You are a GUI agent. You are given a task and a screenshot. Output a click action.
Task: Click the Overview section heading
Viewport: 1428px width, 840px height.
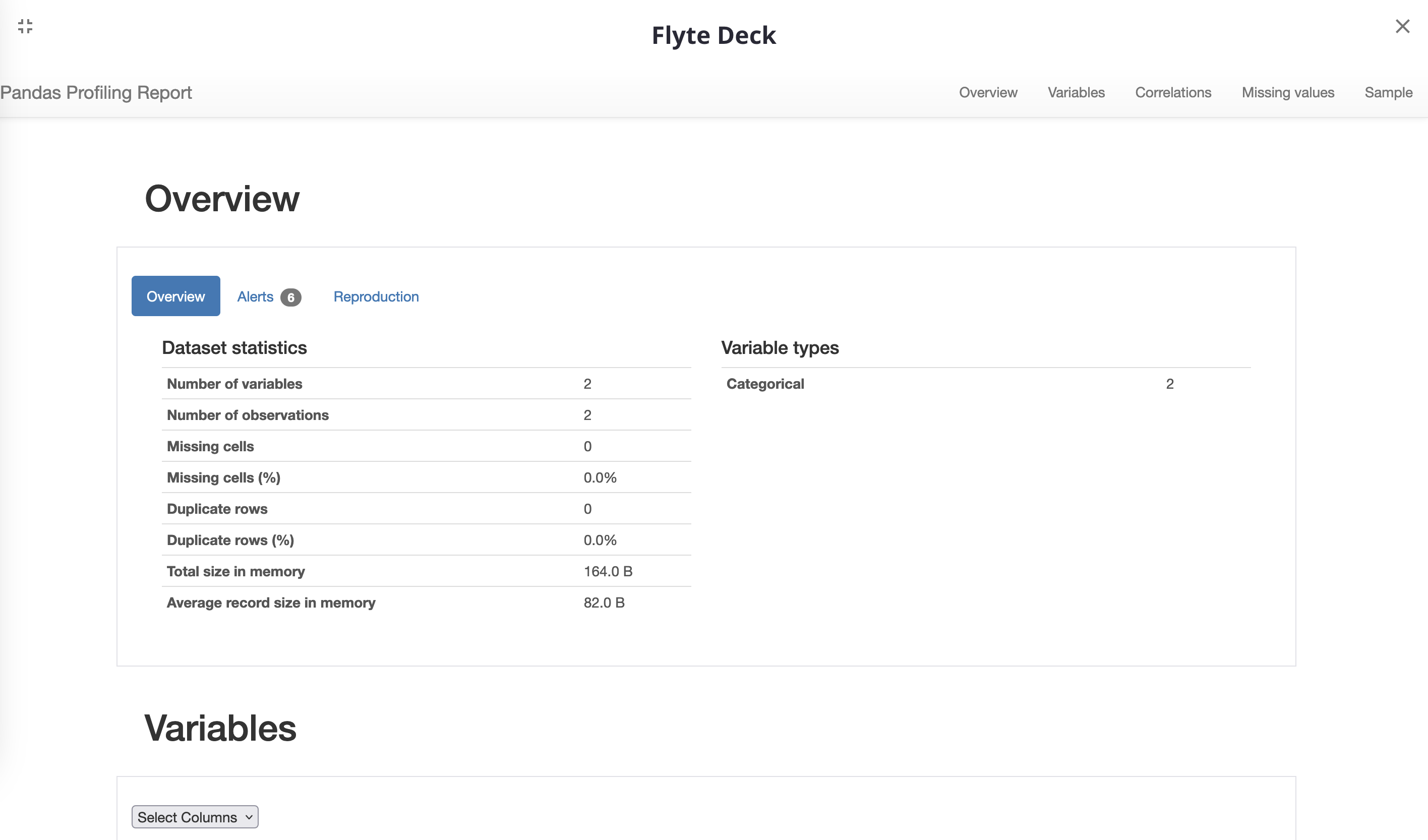pos(222,199)
